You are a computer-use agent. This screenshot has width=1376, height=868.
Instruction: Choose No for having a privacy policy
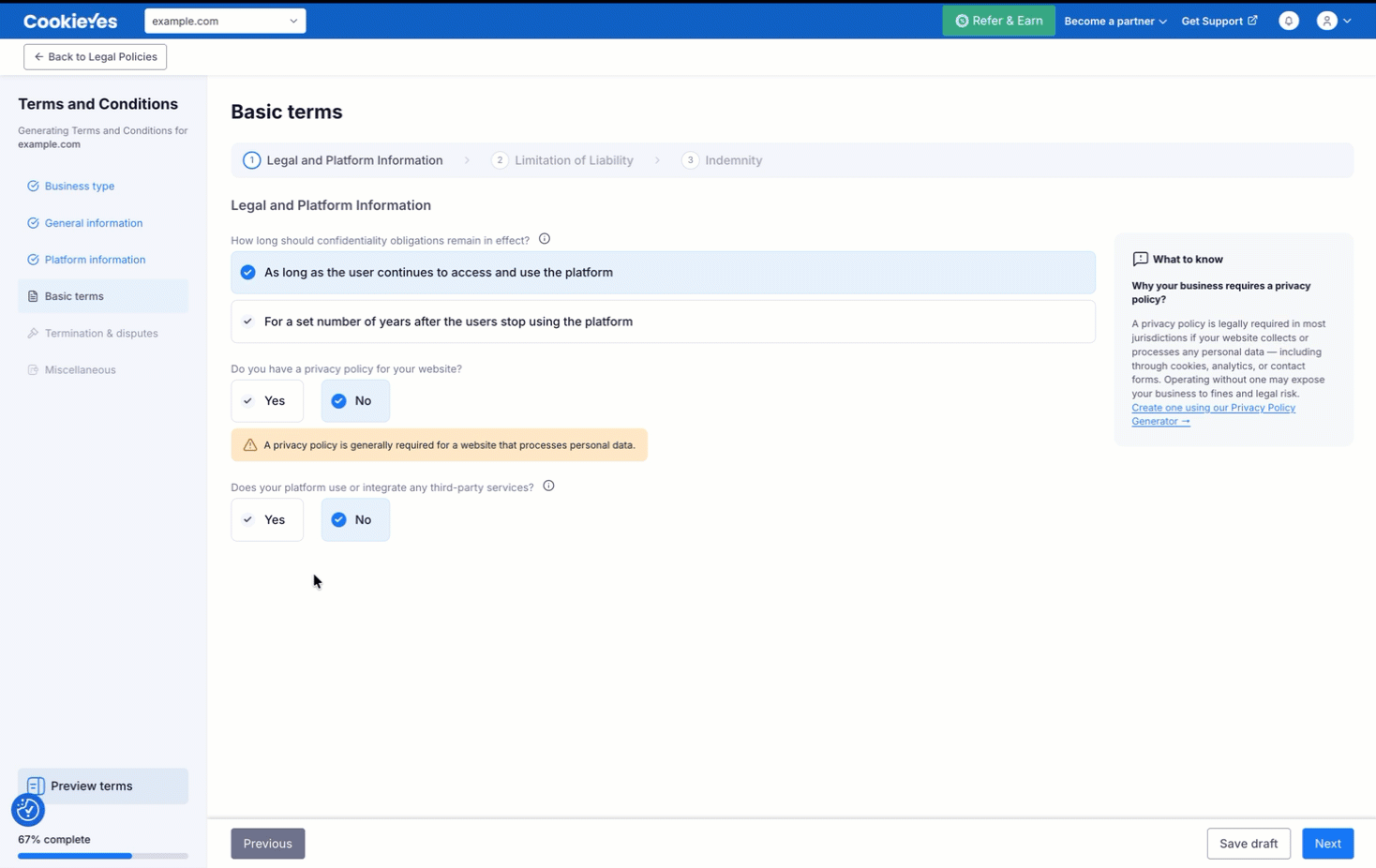[x=355, y=401]
